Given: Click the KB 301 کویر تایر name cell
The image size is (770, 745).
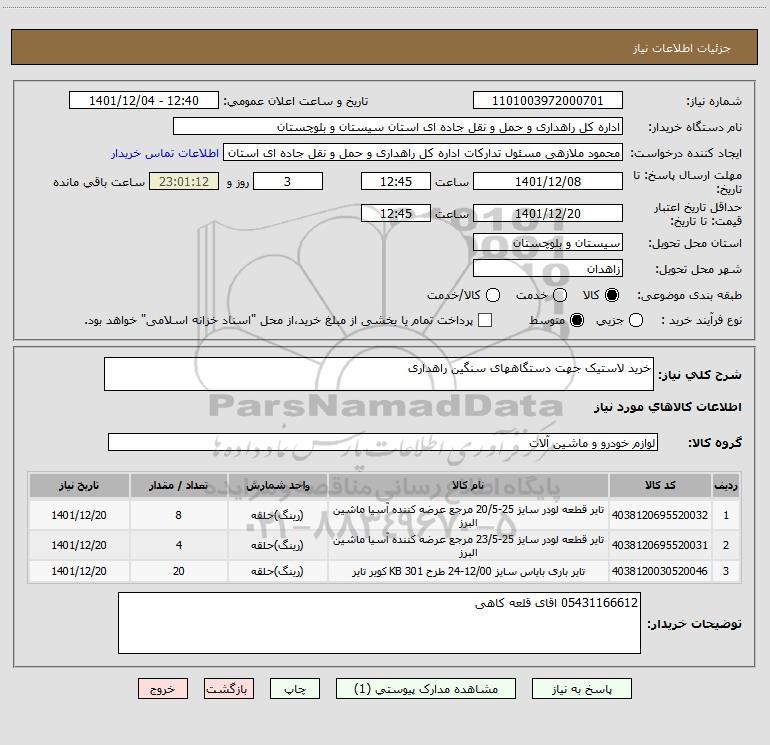Looking at the screenshot, I should [468, 571].
